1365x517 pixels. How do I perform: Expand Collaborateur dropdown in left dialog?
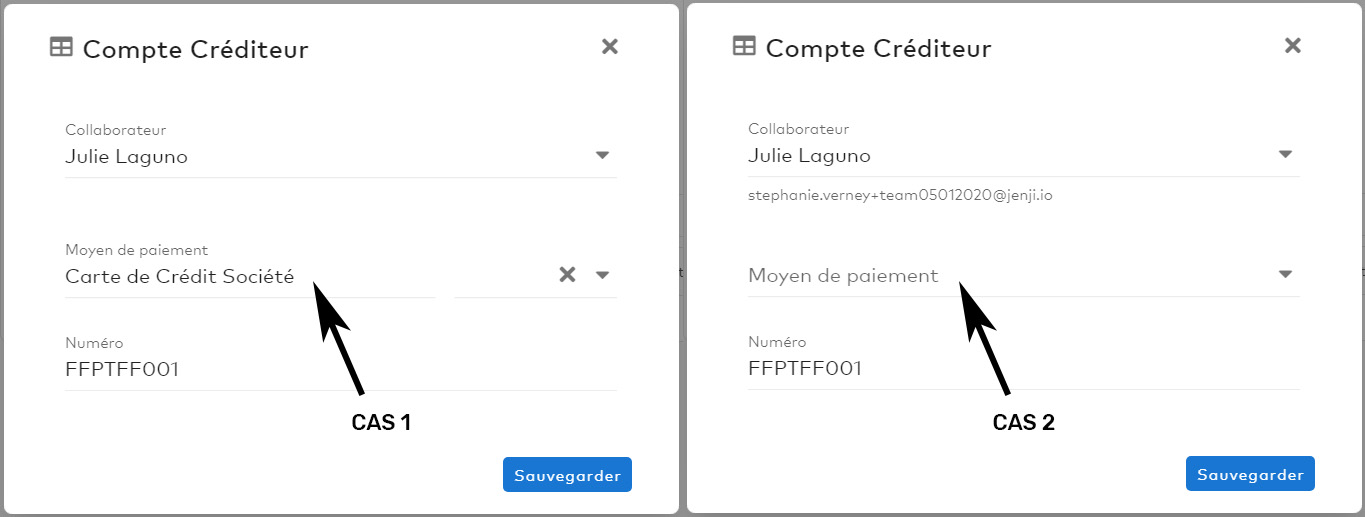(x=602, y=156)
